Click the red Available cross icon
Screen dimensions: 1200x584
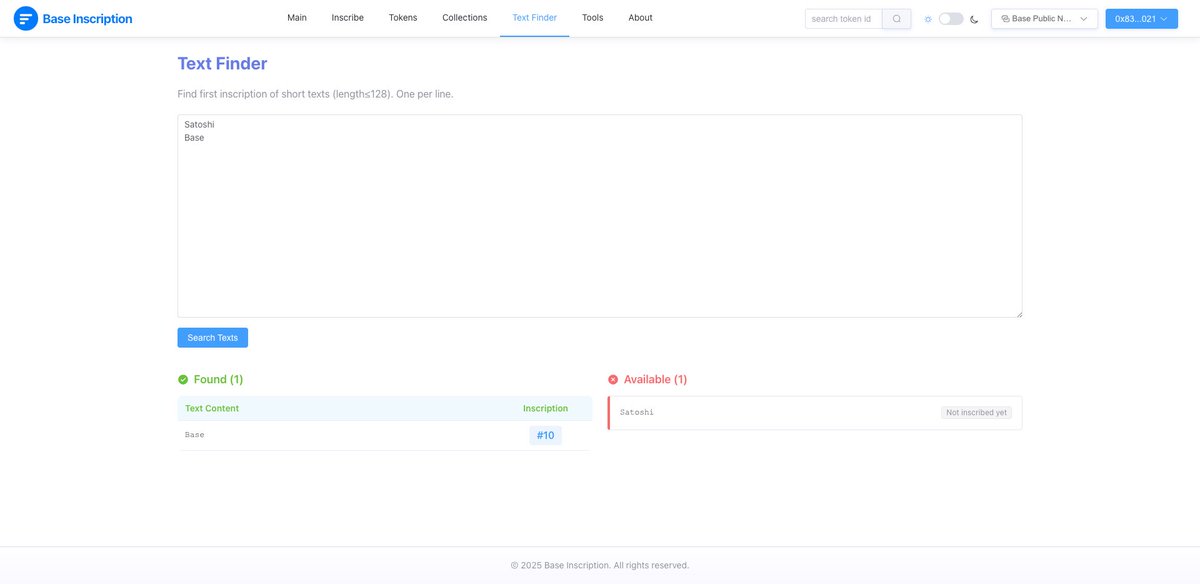click(x=613, y=380)
